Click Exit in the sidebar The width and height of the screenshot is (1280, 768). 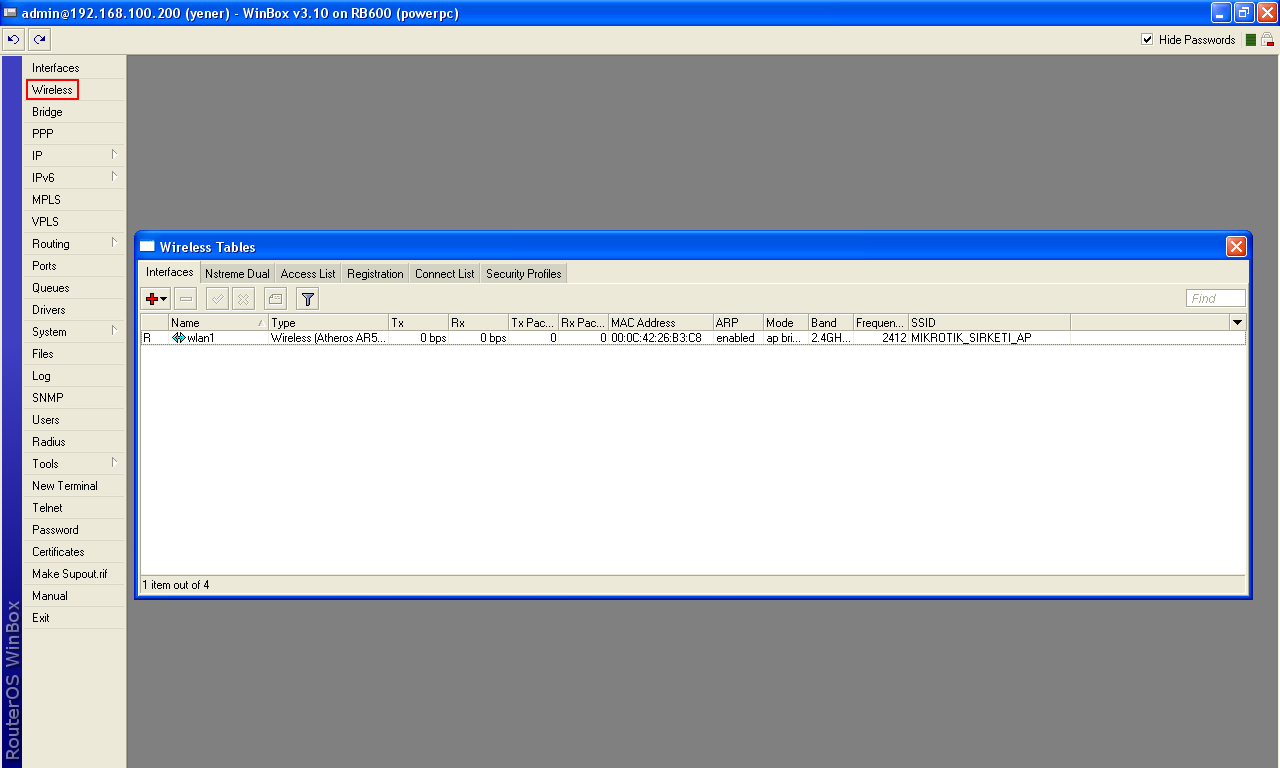coord(75,618)
